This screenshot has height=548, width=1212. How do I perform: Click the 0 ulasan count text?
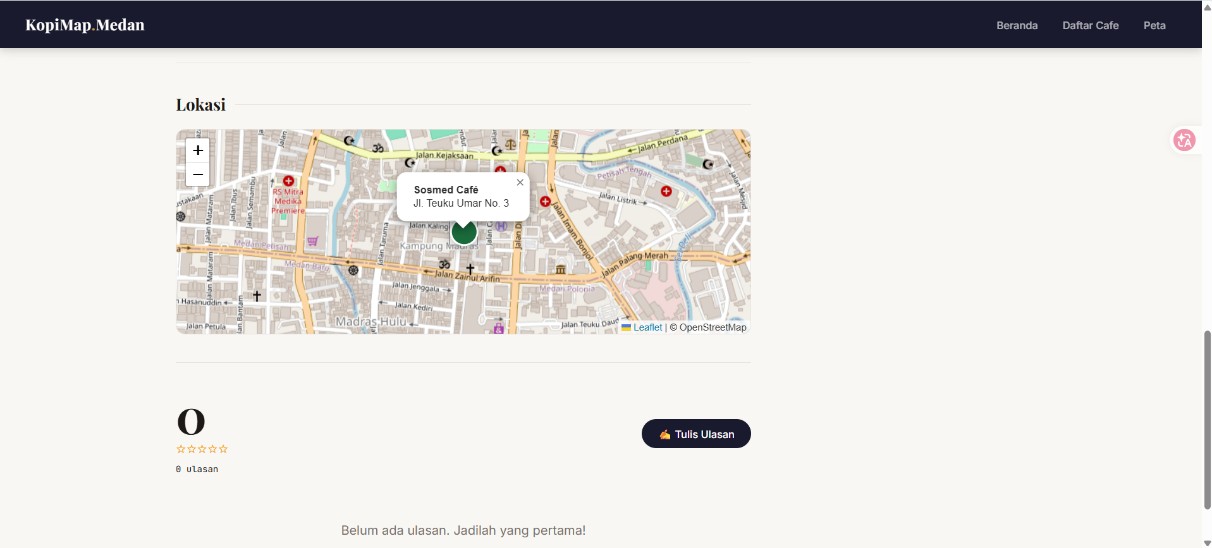tap(197, 468)
